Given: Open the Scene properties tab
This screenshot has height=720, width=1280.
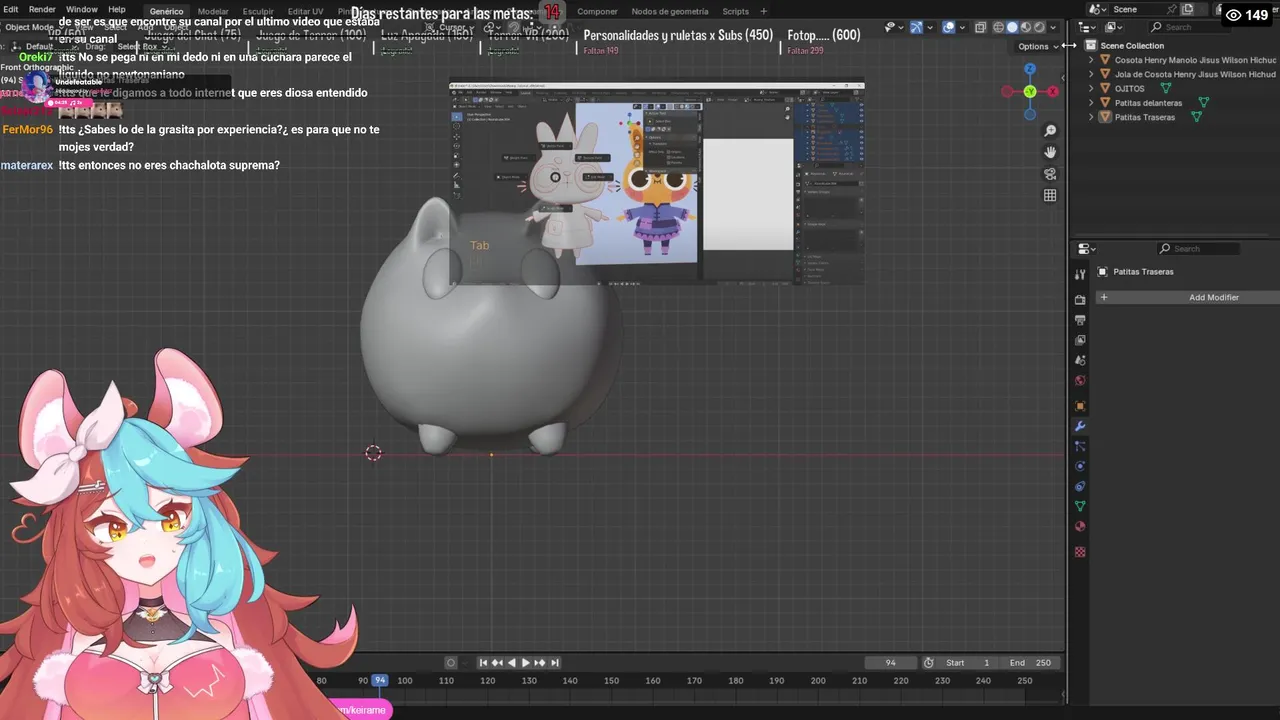Looking at the screenshot, I should click(x=1080, y=360).
